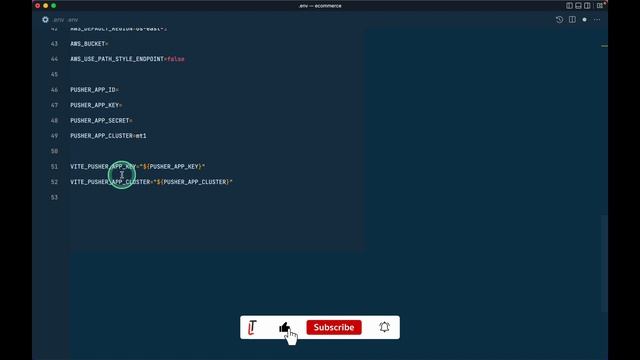The width and height of the screenshot is (640, 360).
Task: Open the customize layout icon
Action: coord(599,6)
